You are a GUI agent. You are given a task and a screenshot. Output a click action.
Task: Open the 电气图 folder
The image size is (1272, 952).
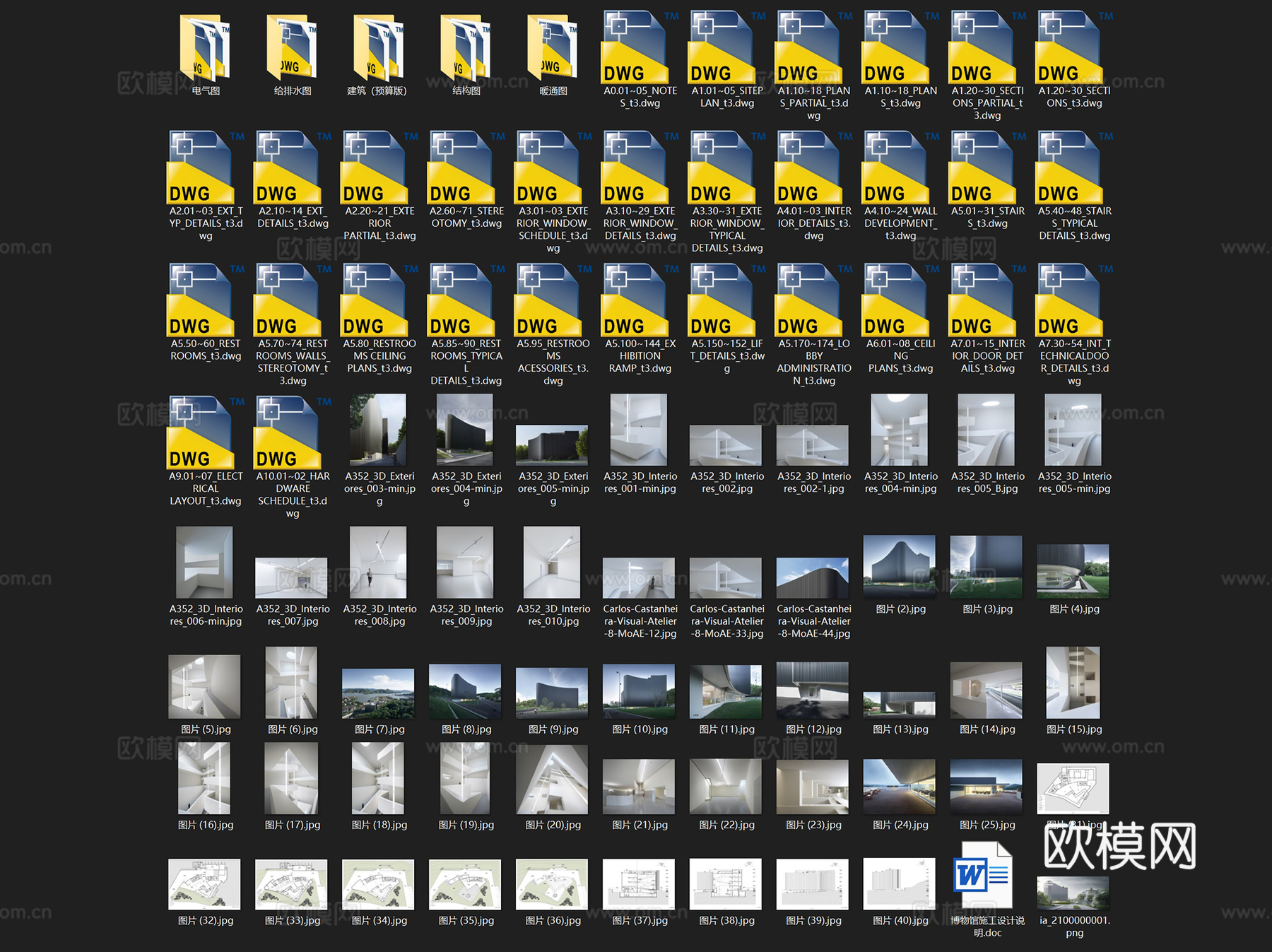pyautogui.click(x=205, y=48)
